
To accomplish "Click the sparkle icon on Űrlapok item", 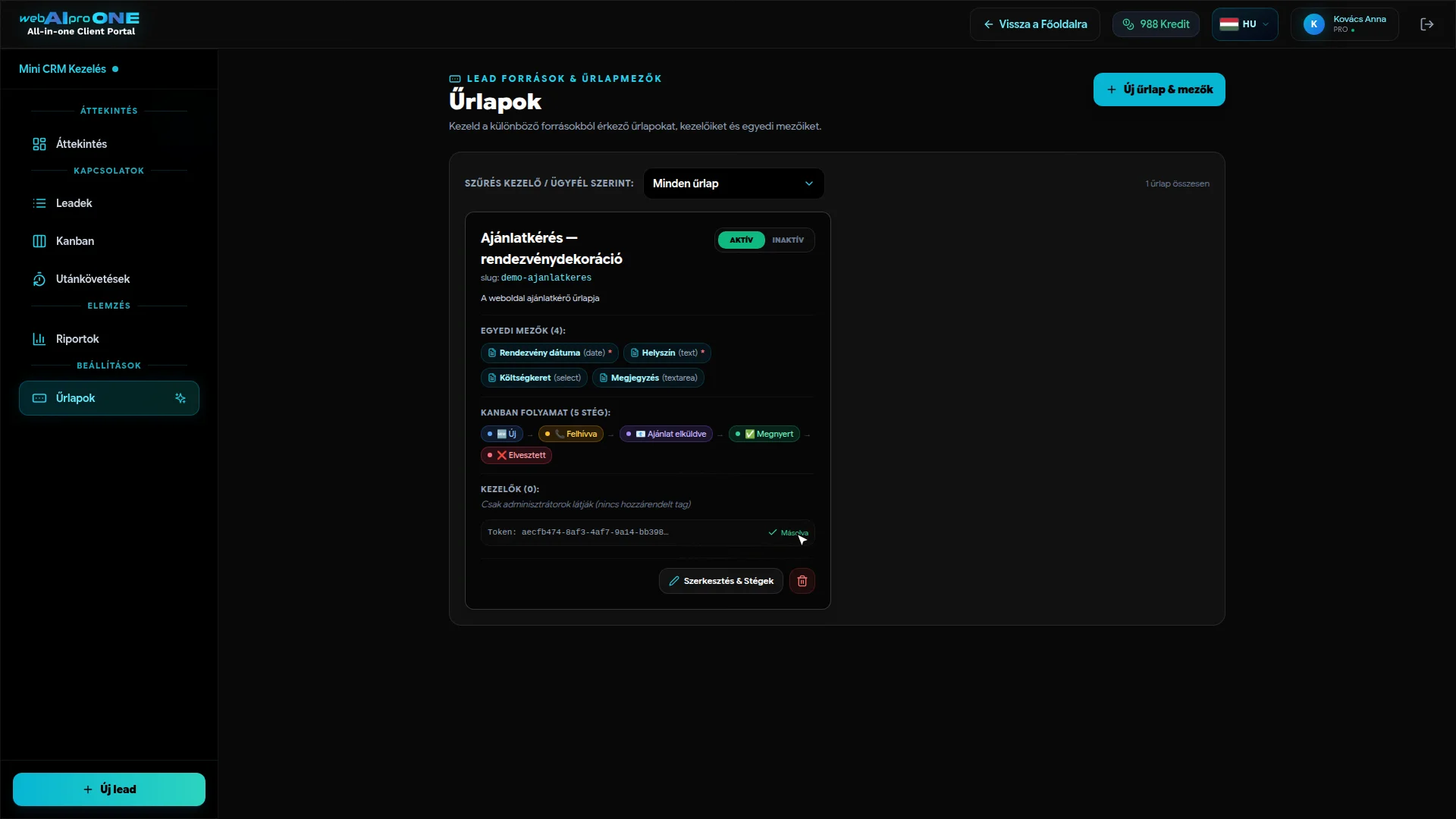I will click(180, 398).
